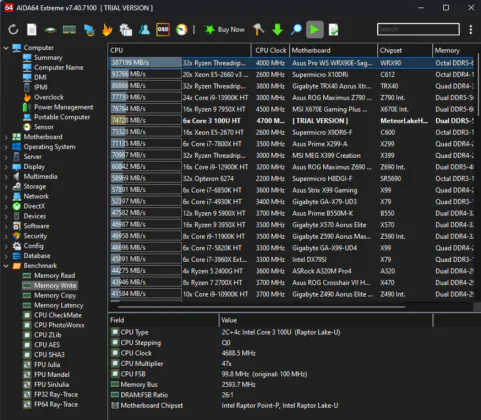Screen dimensions: 481x420
Task: Click the results list horizontal scrollbar
Action: (x=261, y=307)
